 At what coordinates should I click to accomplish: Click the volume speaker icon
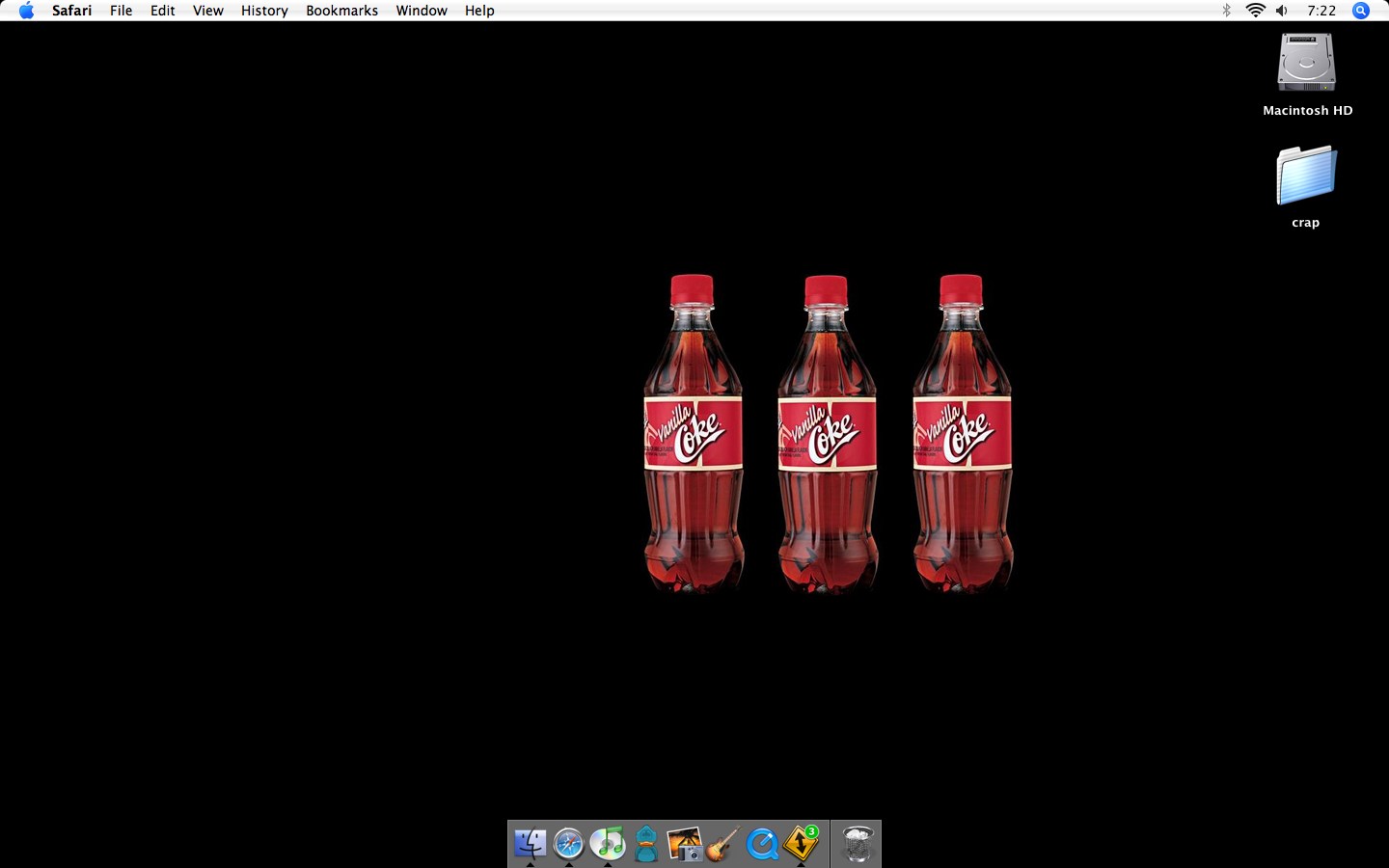coord(1282,11)
